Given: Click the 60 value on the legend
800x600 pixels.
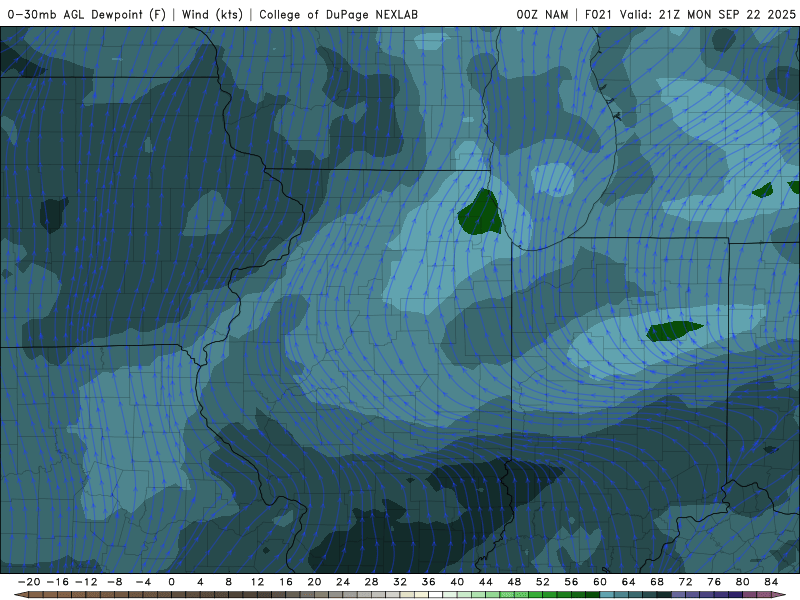Looking at the screenshot, I should [x=600, y=582].
